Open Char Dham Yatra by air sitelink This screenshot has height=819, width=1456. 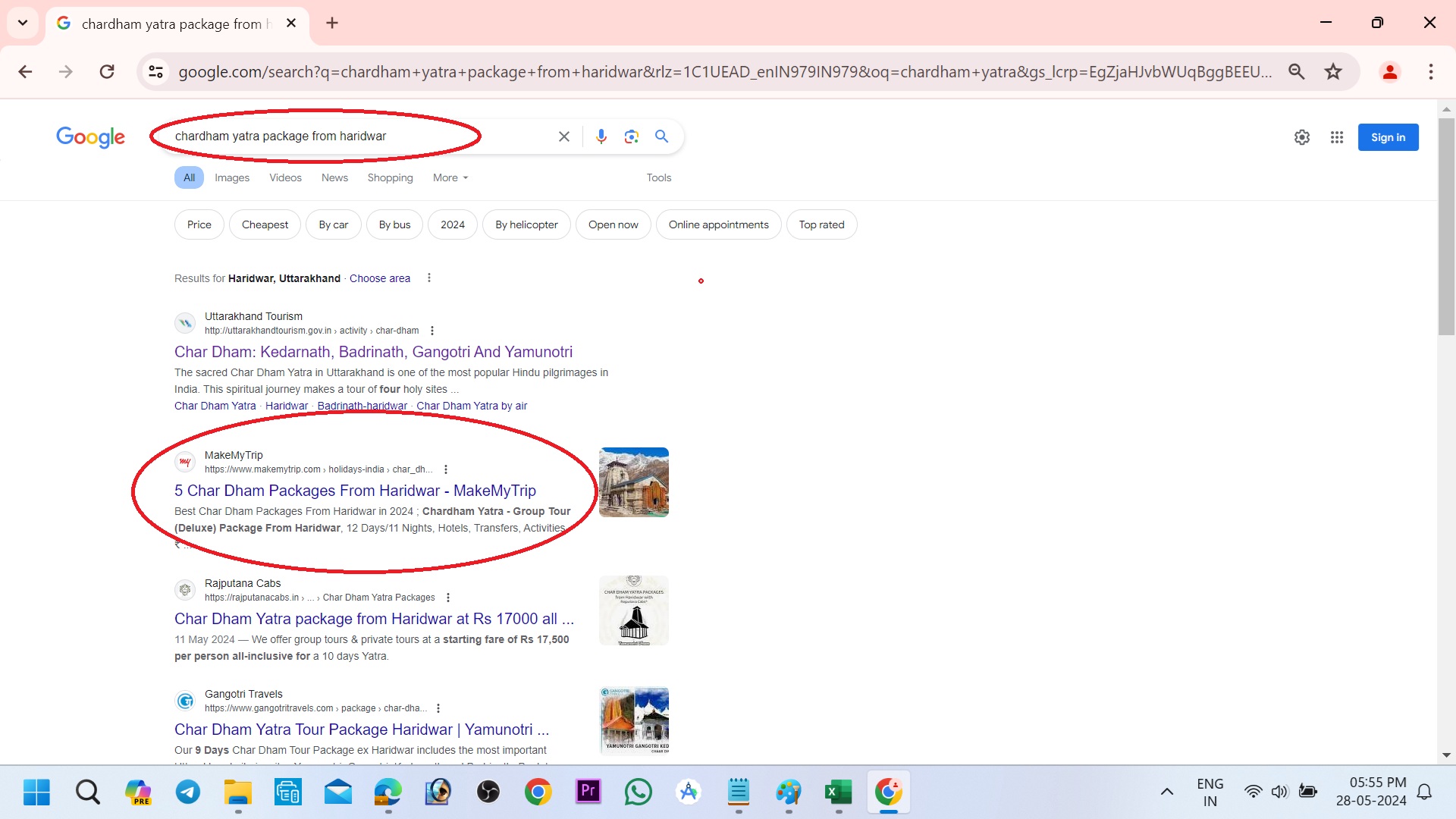[472, 406]
